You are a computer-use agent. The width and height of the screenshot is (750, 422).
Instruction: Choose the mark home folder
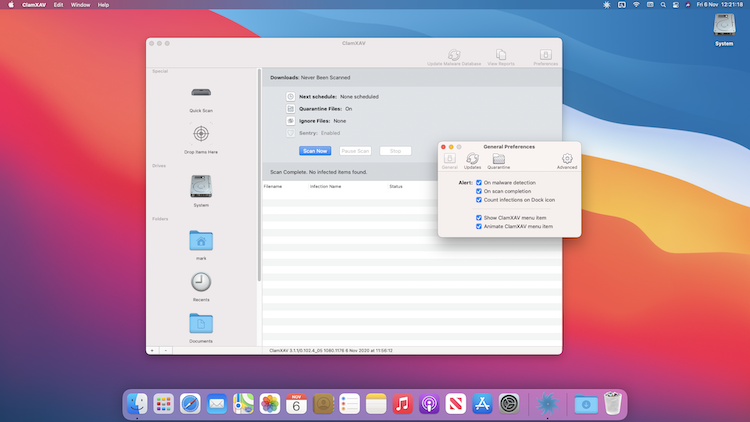(x=201, y=240)
